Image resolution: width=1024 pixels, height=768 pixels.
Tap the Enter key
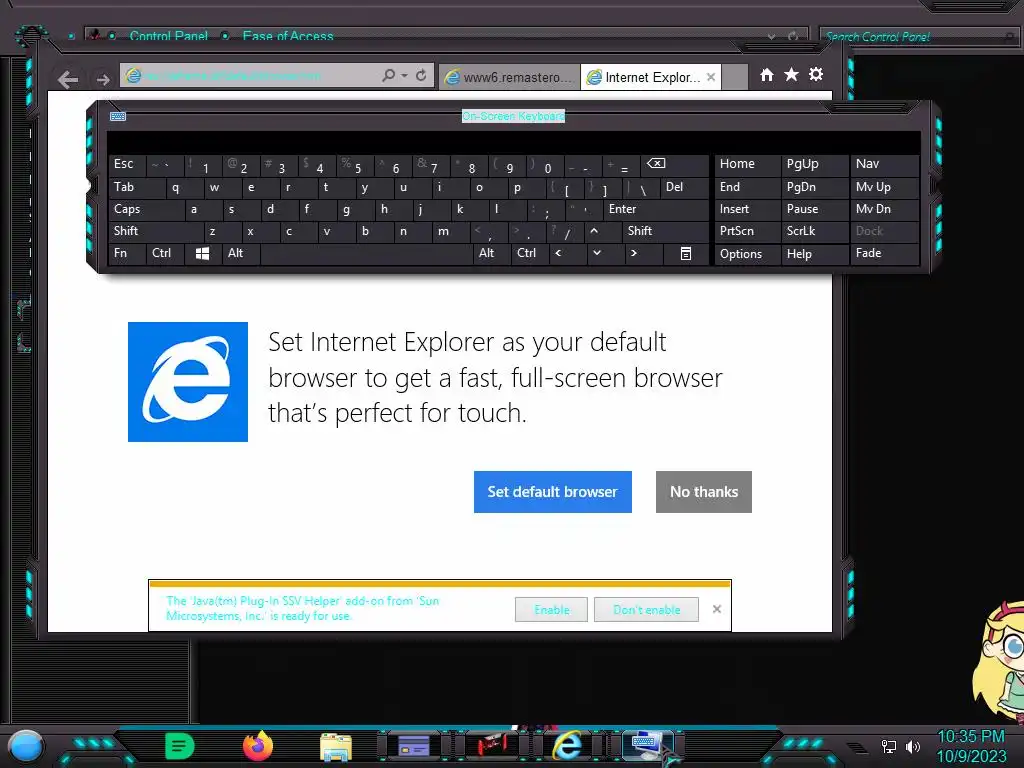tap(656, 209)
